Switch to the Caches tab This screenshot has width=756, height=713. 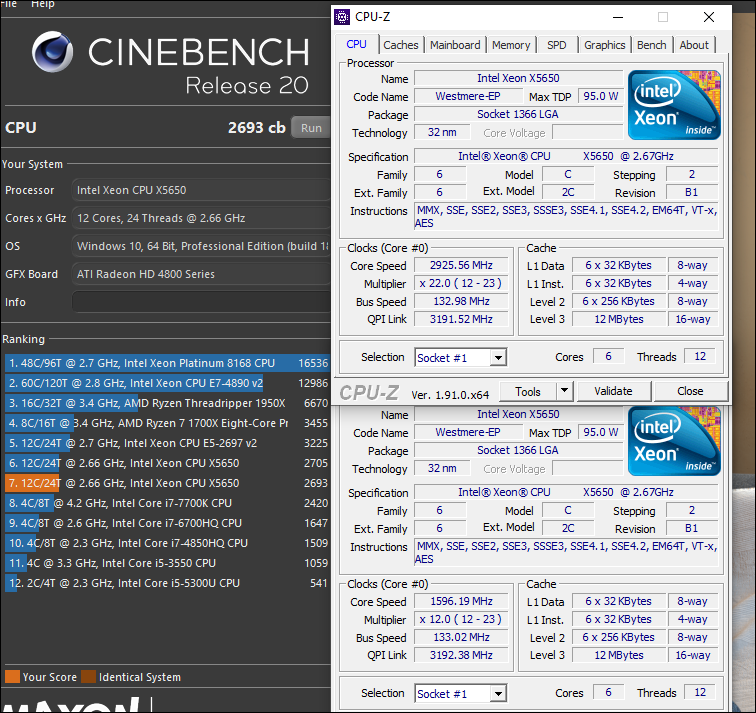[401, 45]
